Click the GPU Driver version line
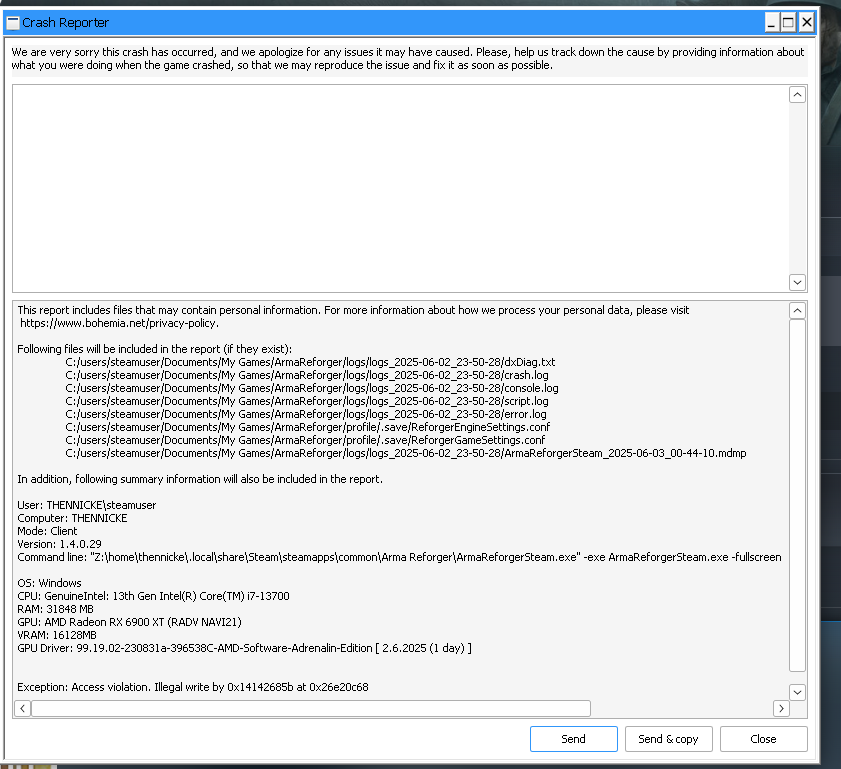This screenshot has height=769, width=841. [244, 648]
